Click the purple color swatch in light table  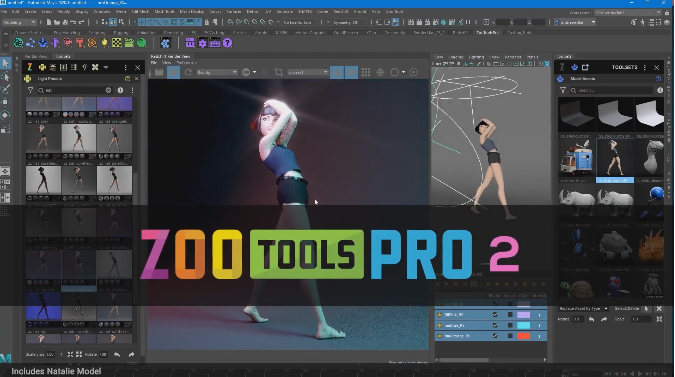[x=523, y=315]
